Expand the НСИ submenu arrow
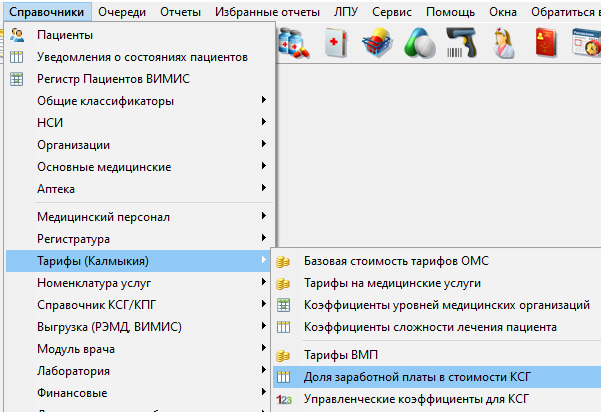 [x=264, y=122]
